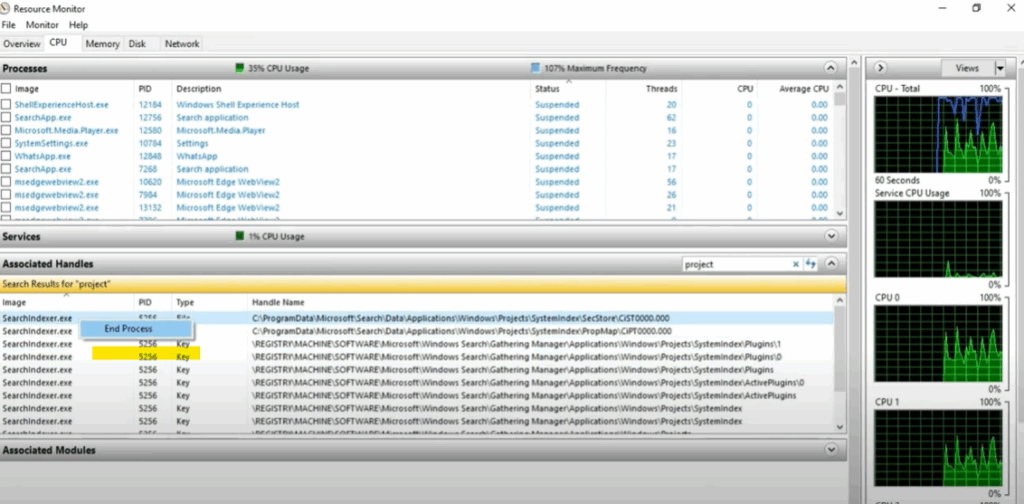
Task: Open the Monitor menu
Action: pyautogui.click(x=42, y=25)
